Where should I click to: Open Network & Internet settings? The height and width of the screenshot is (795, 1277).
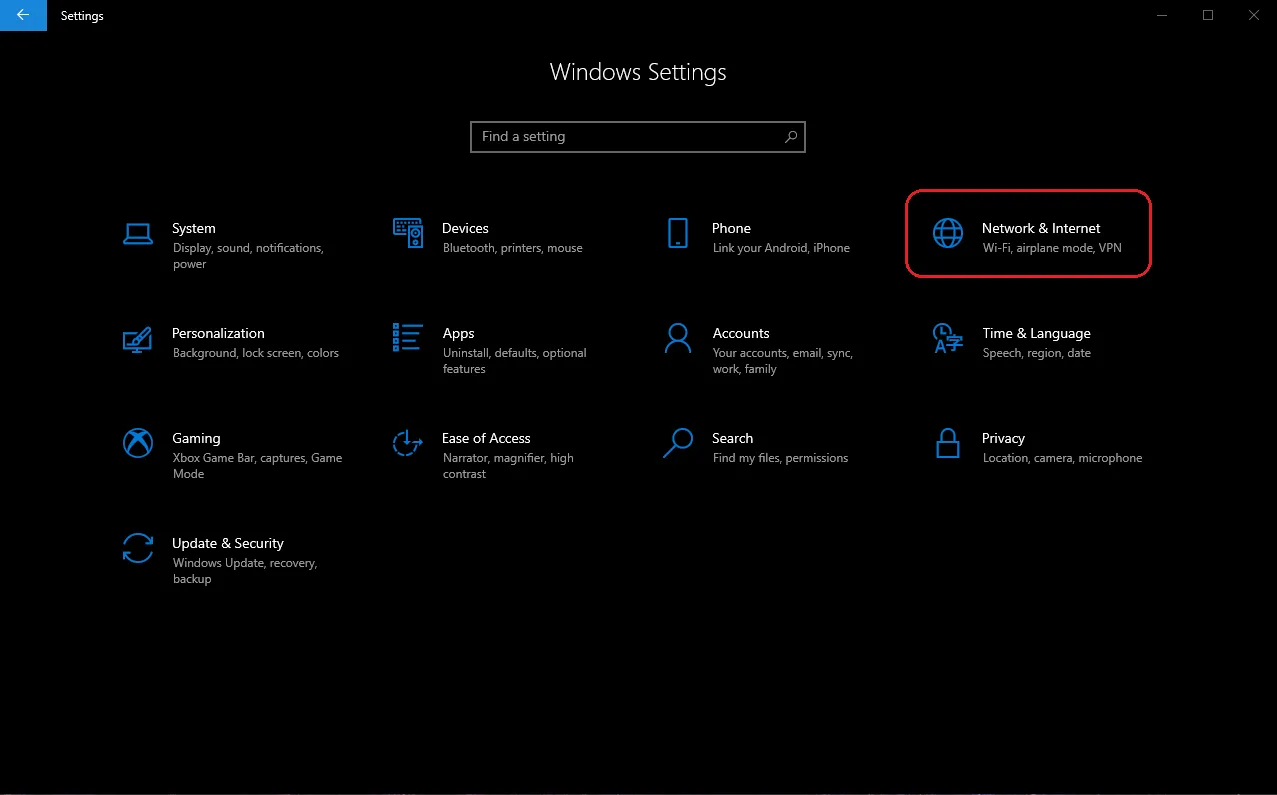click(1028, 233)
